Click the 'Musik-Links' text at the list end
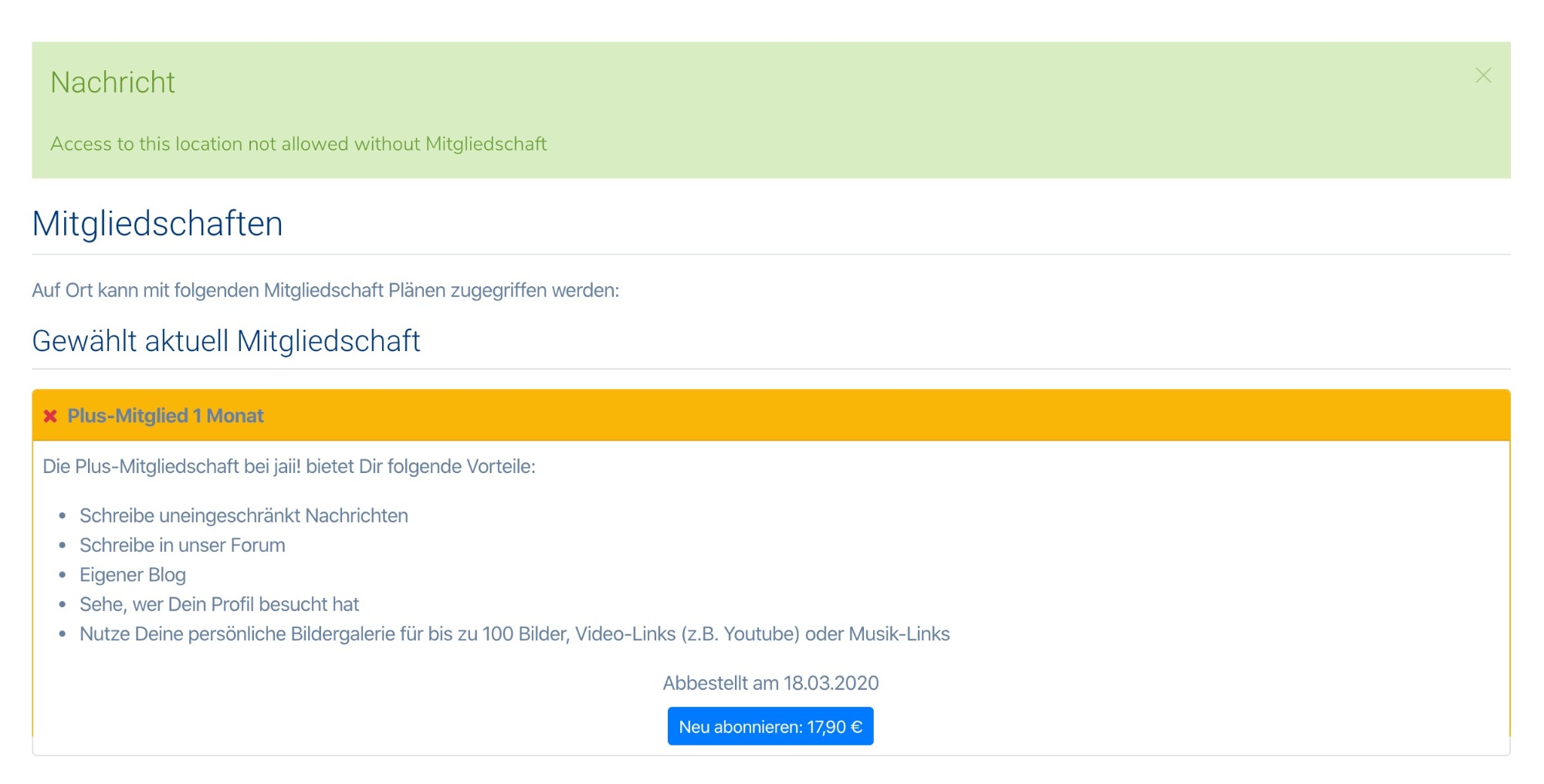 (x=899, y=634)
